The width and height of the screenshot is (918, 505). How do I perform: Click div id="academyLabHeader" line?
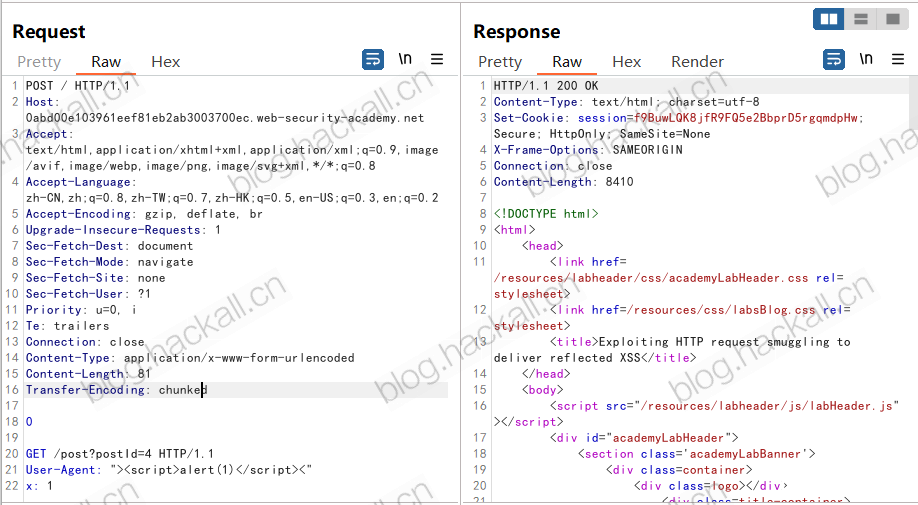tap(644, 438)
